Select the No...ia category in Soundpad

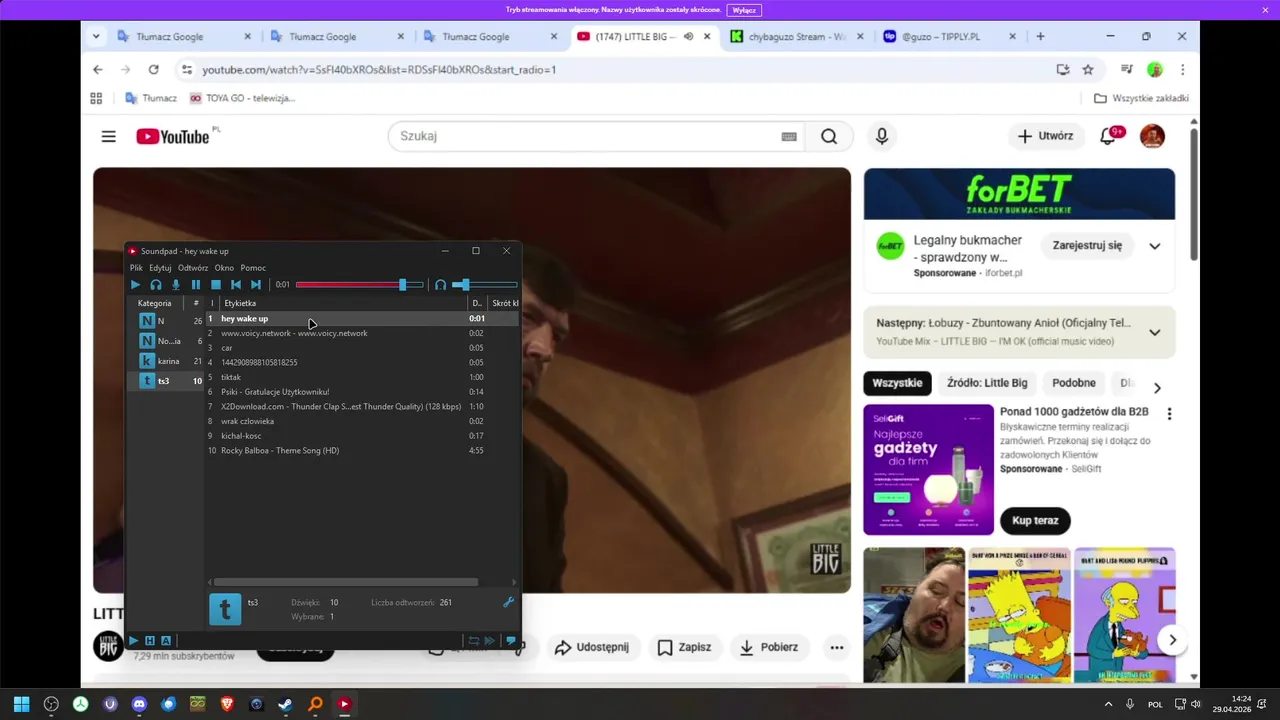pos(167,341)
